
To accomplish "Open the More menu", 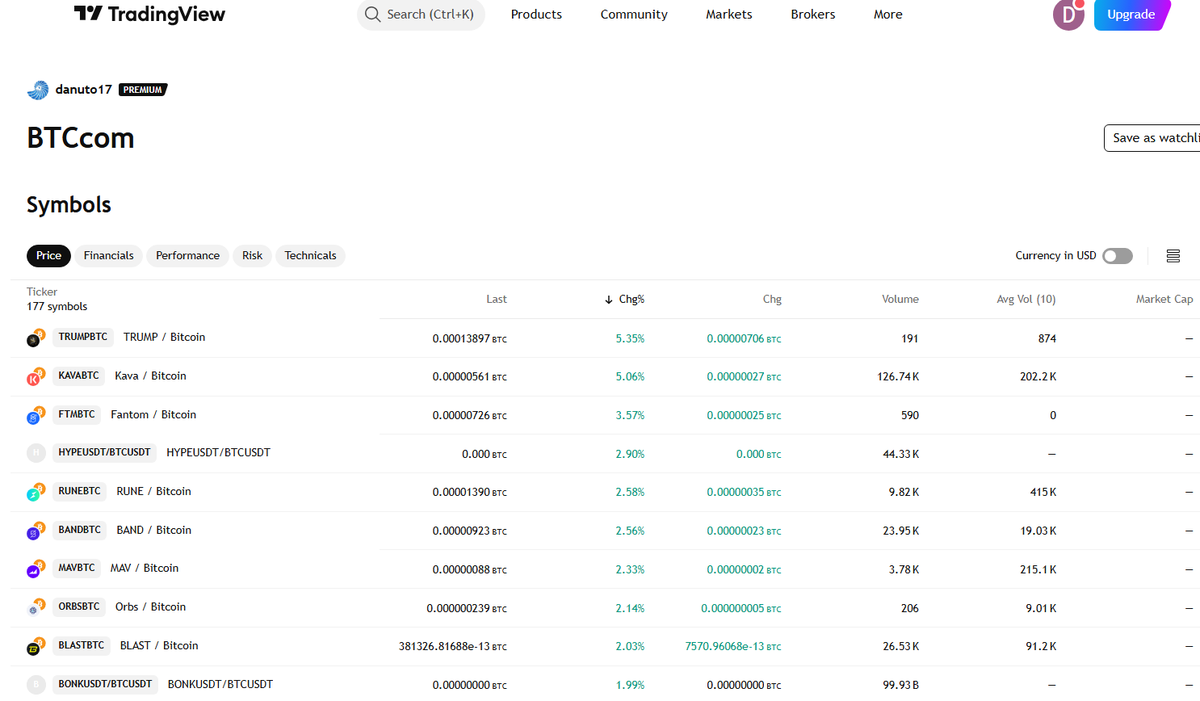I will (x=888, y=14).
